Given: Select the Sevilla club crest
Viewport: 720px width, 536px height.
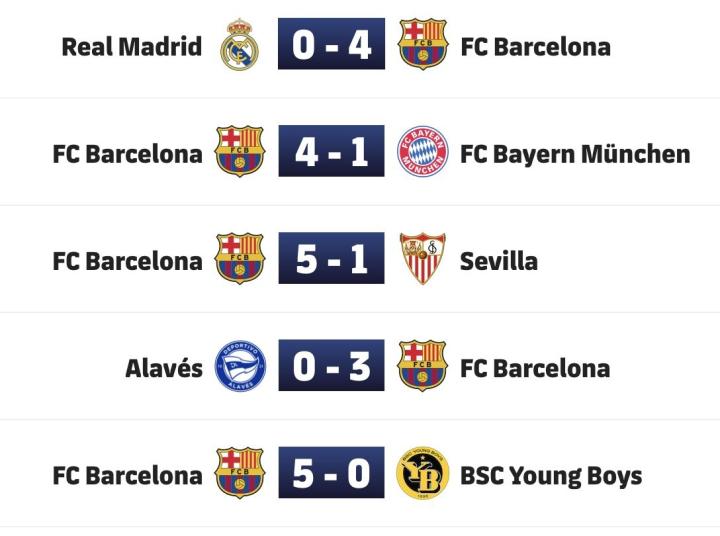Looking at the screenshot, I should 422,260.
